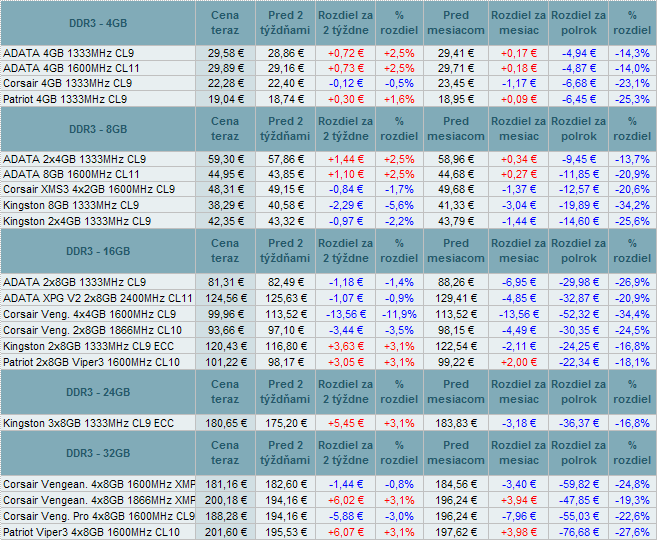Select the 97,10 € Corsair Veng. 2x8GB earlier price

point(286,330)
